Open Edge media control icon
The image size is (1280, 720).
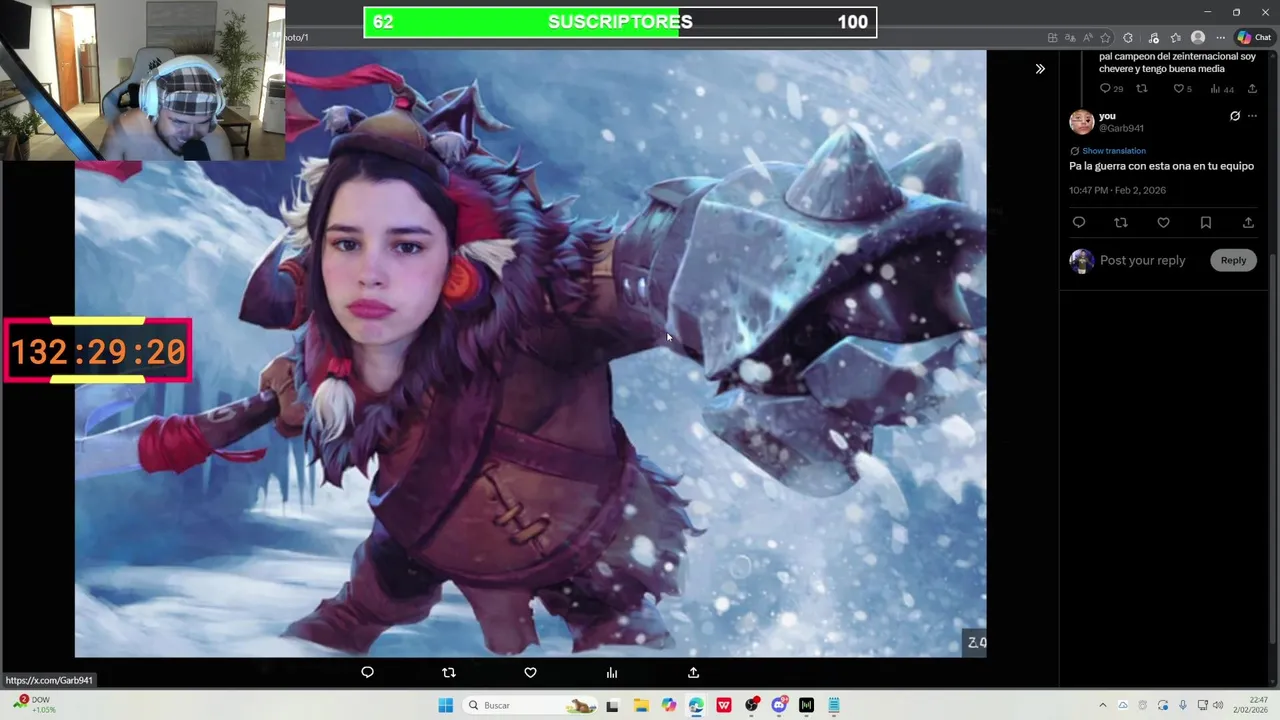1153,38
